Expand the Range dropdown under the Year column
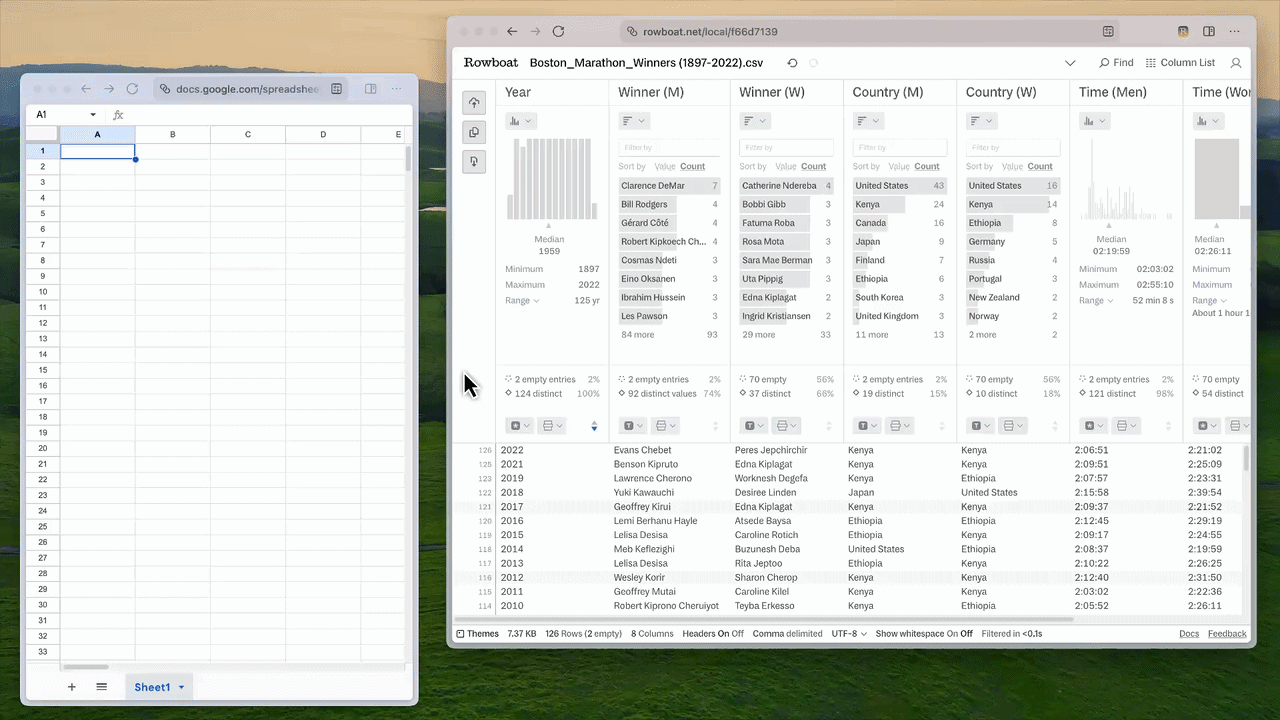1280x720 pixels. [x=522, y=300]
